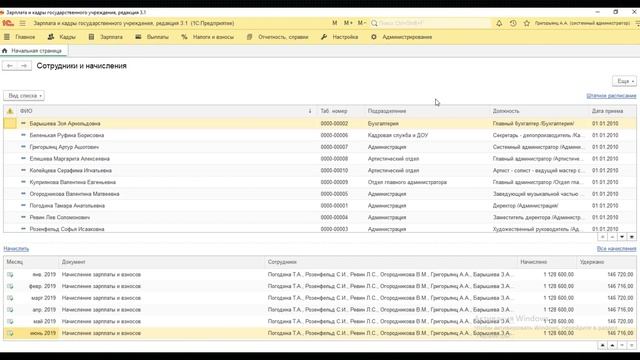Sort by the ФИО column header
This screenshot has width=640, height=360.
pyautogui.click(x=166, y=111)
